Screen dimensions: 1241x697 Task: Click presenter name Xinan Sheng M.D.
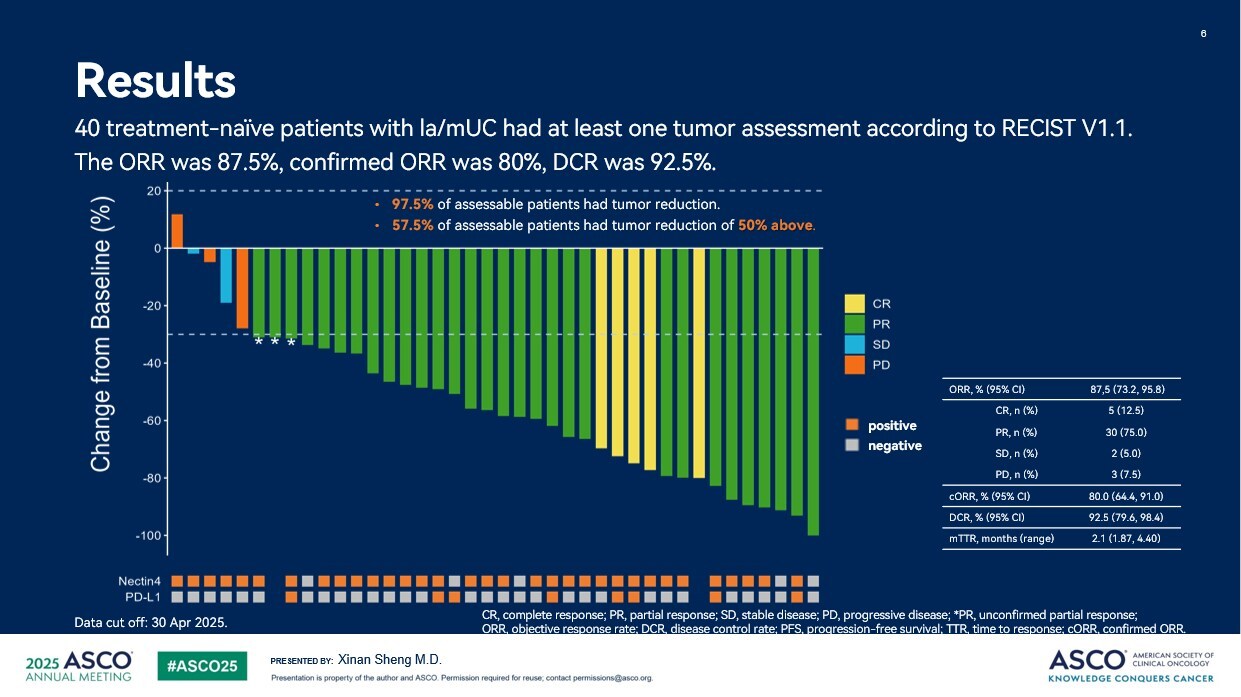tap(390, 660)
